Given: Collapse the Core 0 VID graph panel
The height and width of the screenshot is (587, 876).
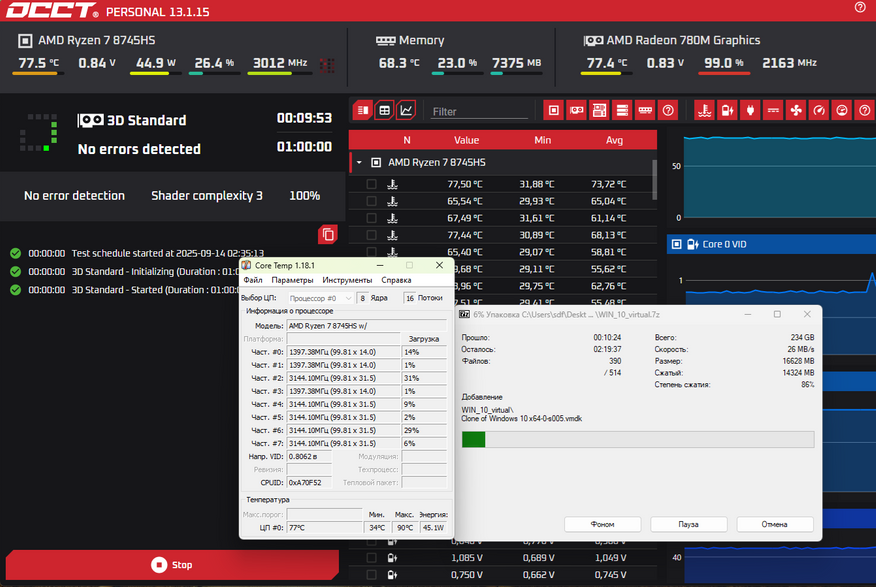Looking at the screenshot, I should 677,244.
